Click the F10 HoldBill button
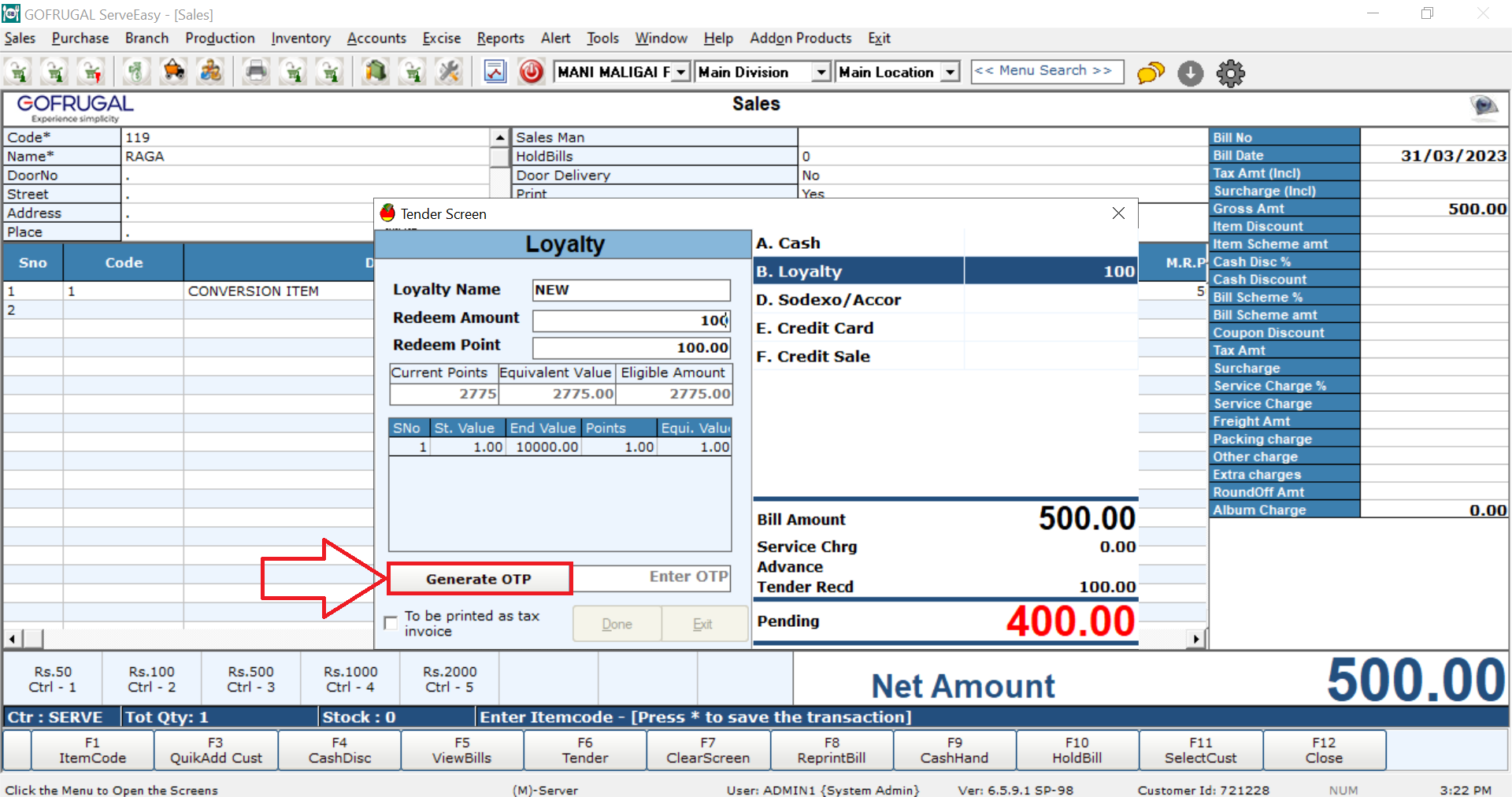The width and height of the screenshot is (1512, 797). [x=1077, y=750]
